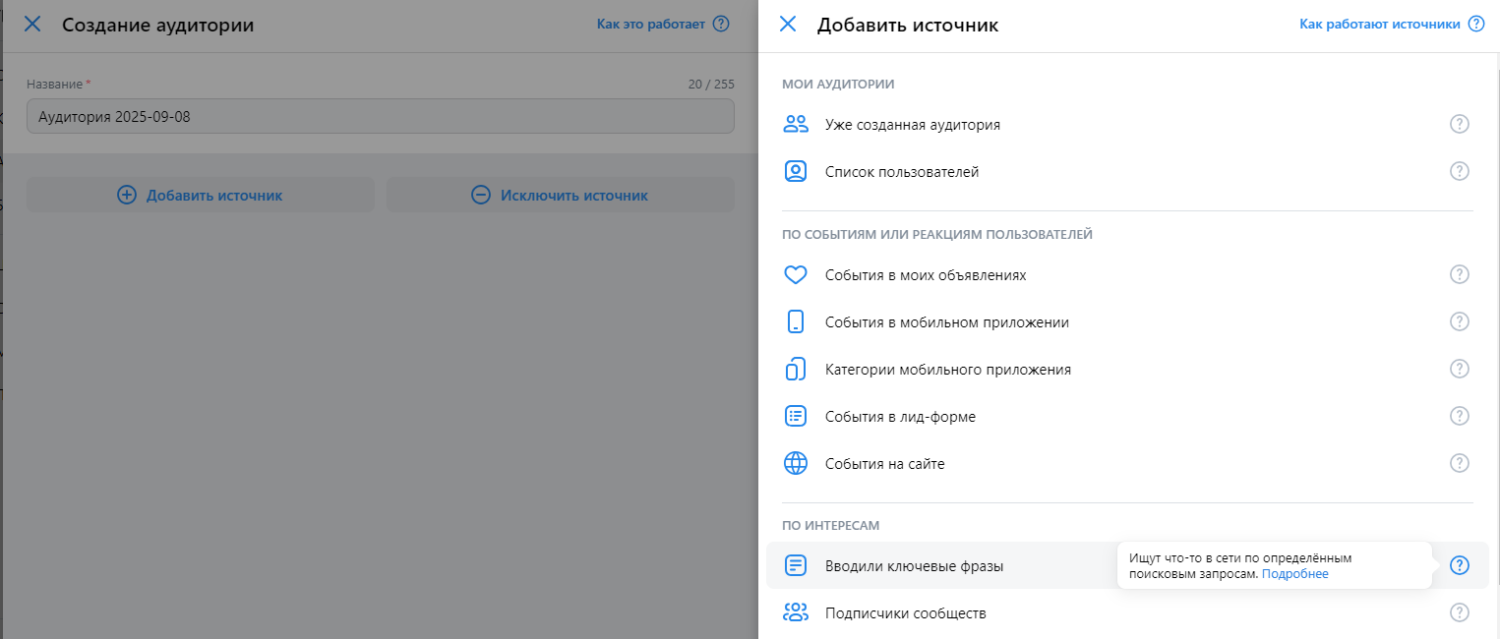Click help icon for События в мобильном приложении
The height and width of the screenshot is (639, 1500).
(x=1459, y=322)
